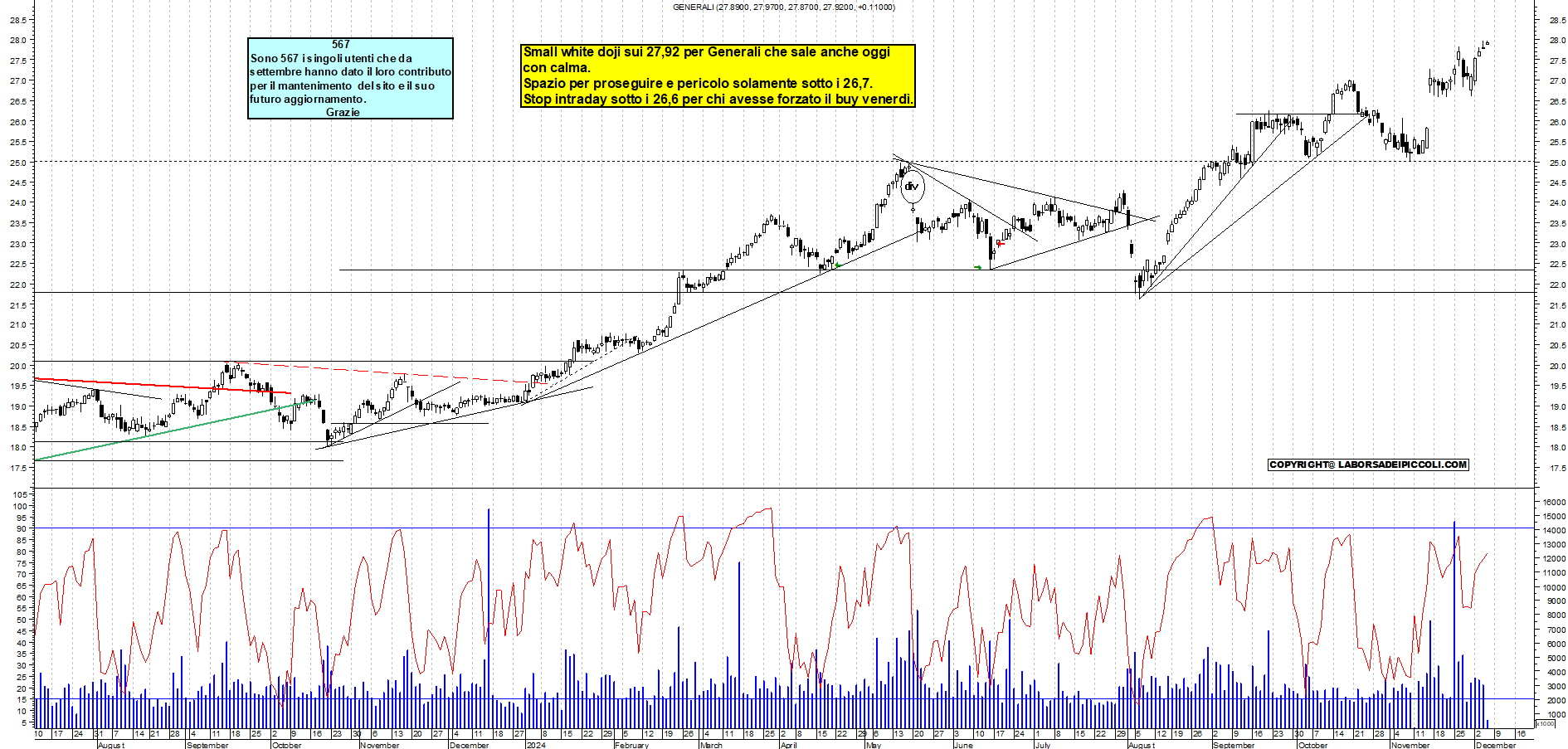The height and width of the screenshot is (749, 1568).
Task: Click the COPYRIGHT LABORSADEIPICCOLI.COM label
Action: [x=1368, y=464]
